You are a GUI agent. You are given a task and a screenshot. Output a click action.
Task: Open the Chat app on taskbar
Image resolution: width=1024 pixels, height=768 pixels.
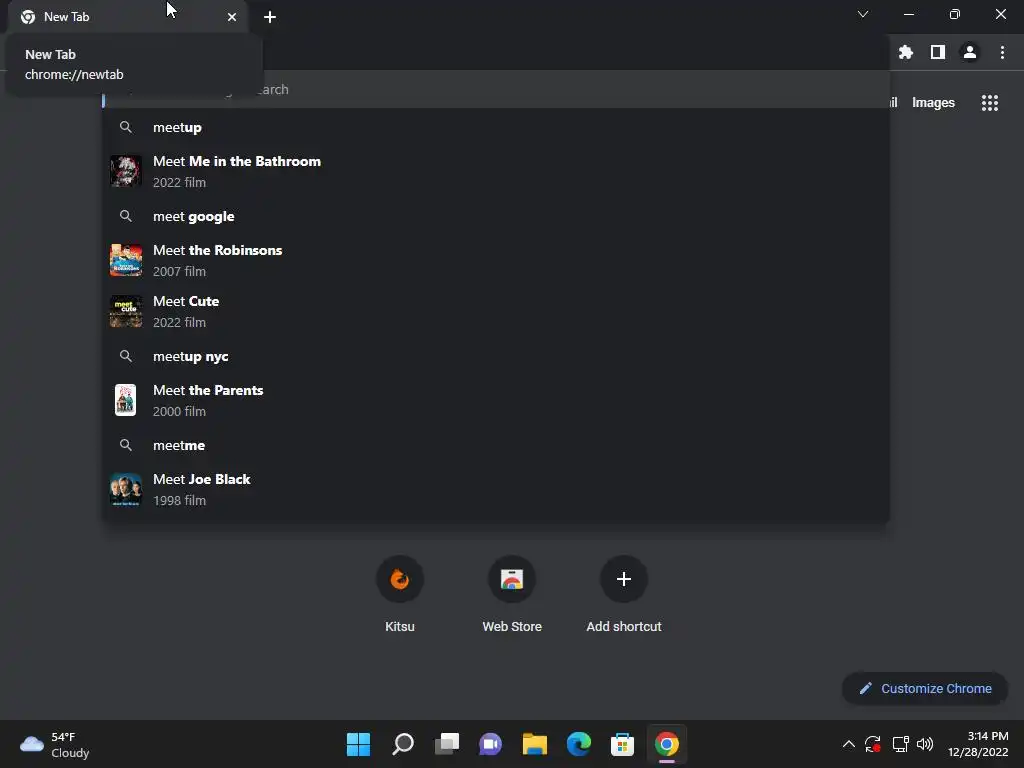click(x=490, y=744)
